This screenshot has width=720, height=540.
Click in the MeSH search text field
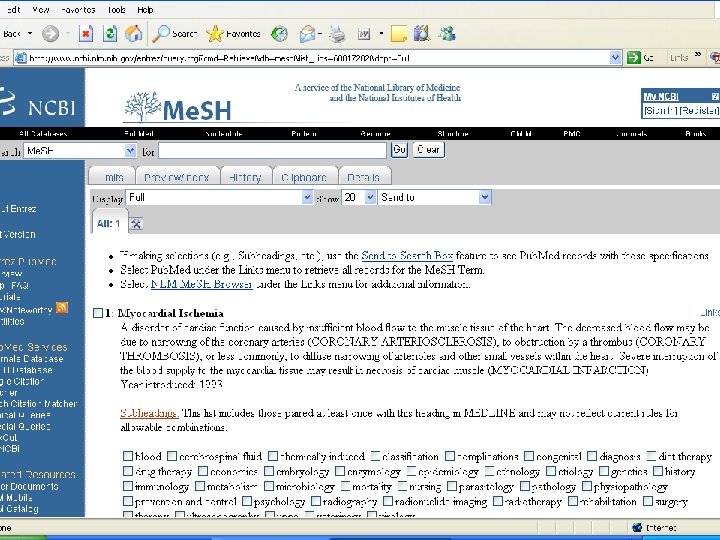272,150
